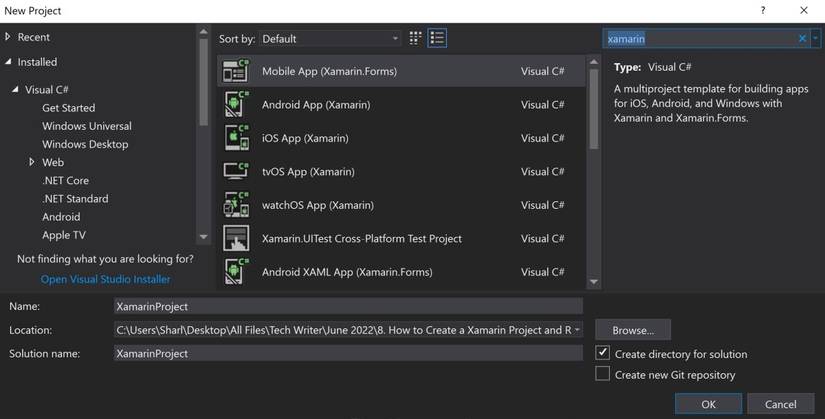Click the Browse... button
The width and height of the screenshot is (825, 419).
pos(633,330)
